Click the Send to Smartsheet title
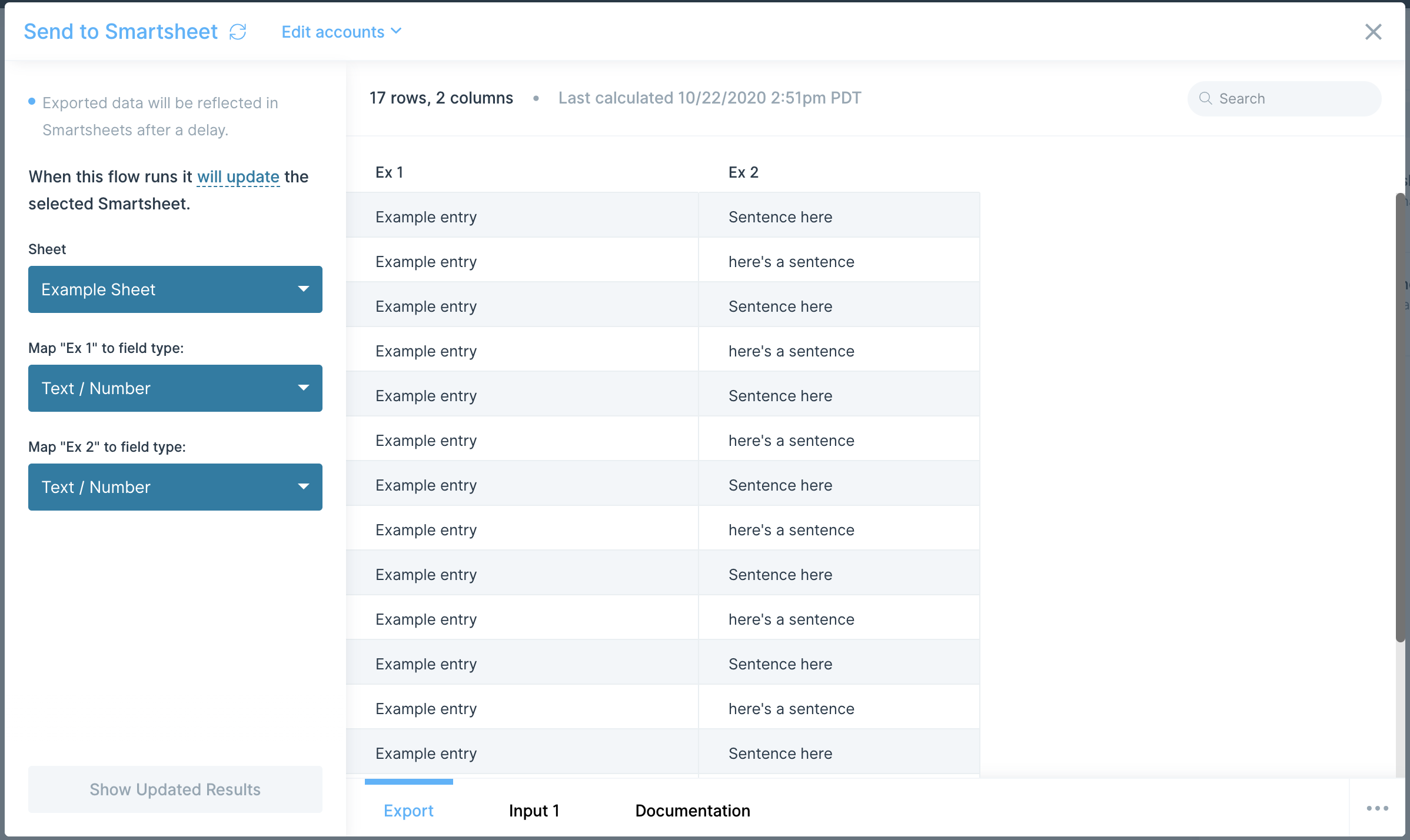 121,32
